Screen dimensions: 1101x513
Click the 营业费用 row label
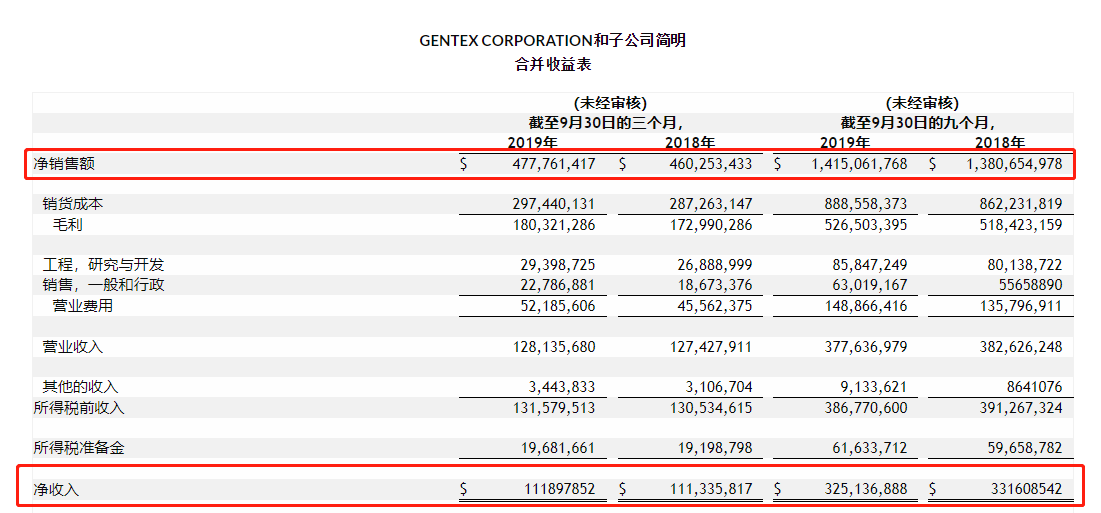pyautogui.click(x=83, y=306)
